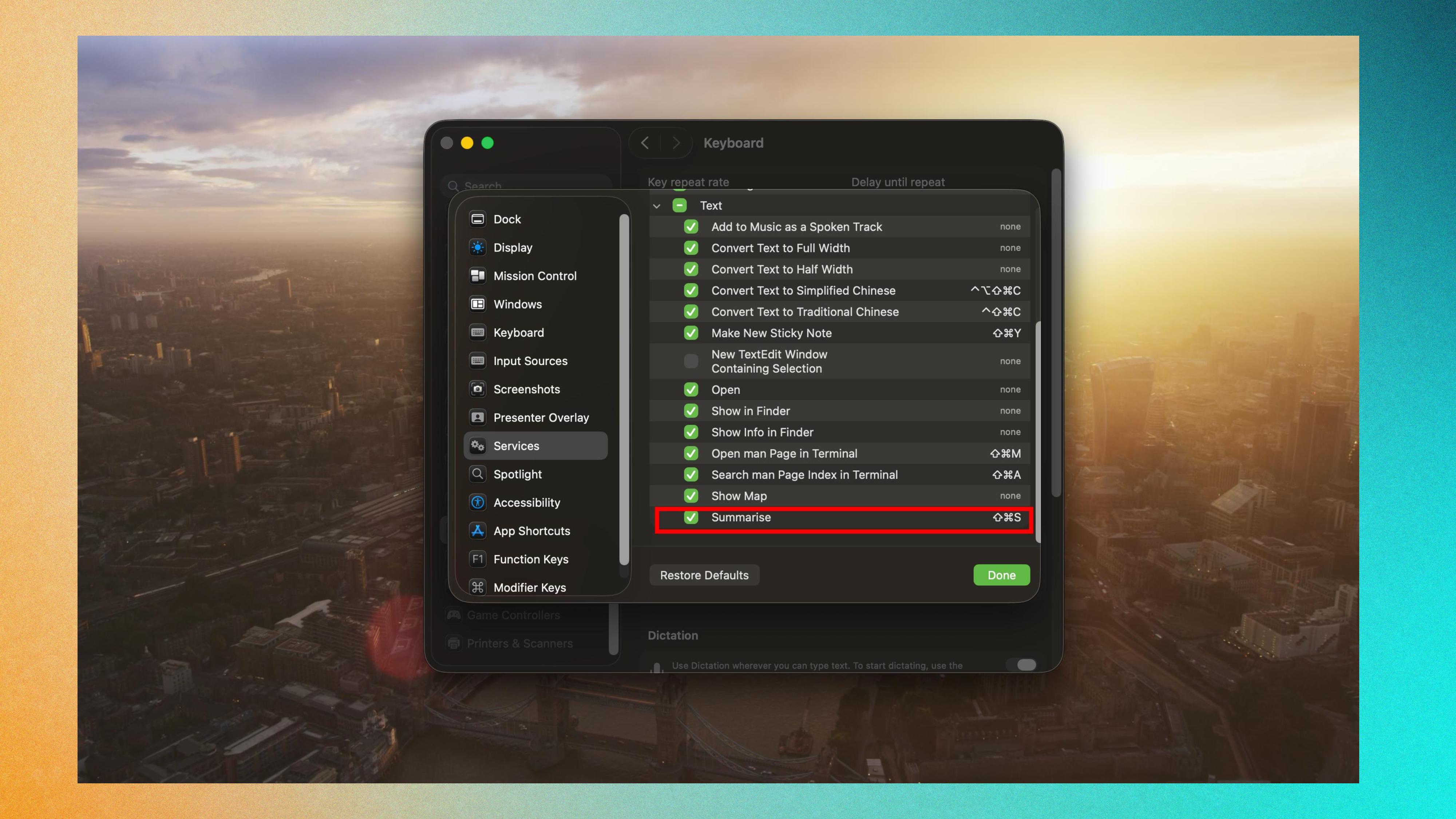Enable New TextEdit Window Containing Selection
This screenshot has width=1456, height=819.
[x=691, y=361]
